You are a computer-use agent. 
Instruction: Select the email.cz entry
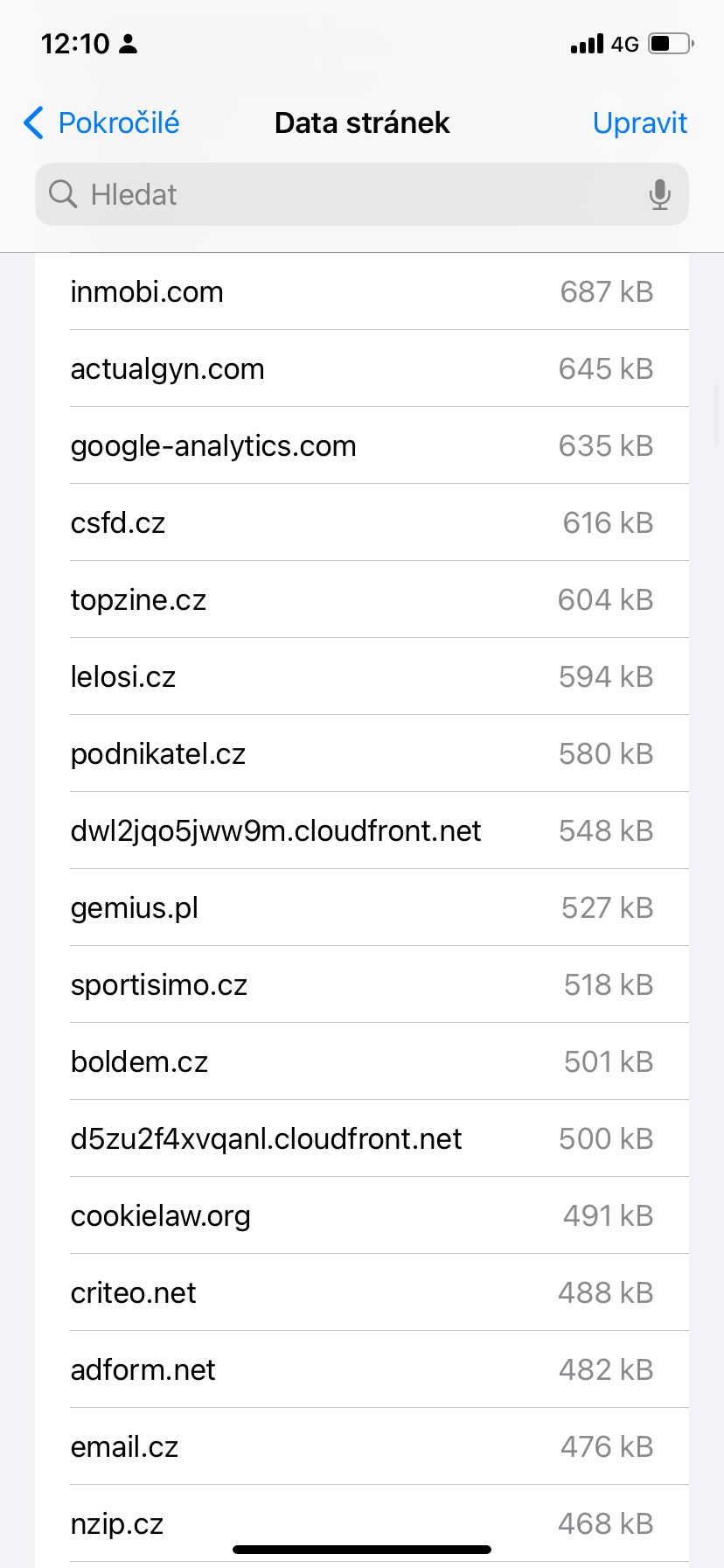coord(362,1447)
